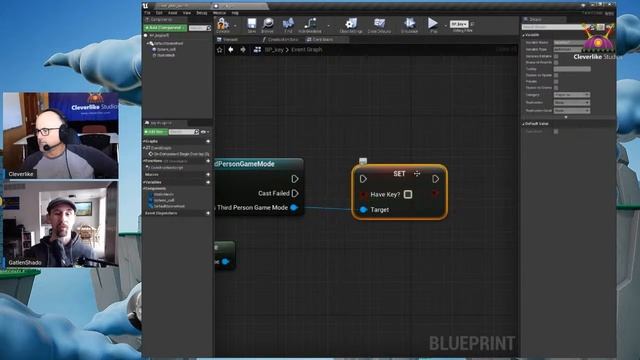The image size is (640, 360).
Task: Open Class Settings from toolbar
Action: [x=351, y=24]
